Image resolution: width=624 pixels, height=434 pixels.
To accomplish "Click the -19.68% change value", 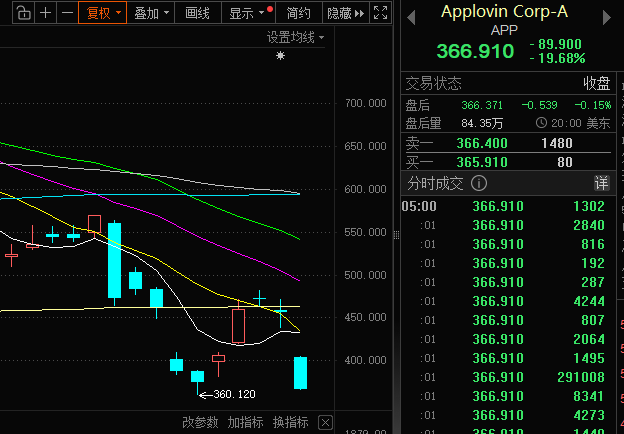I will point(558,58).
